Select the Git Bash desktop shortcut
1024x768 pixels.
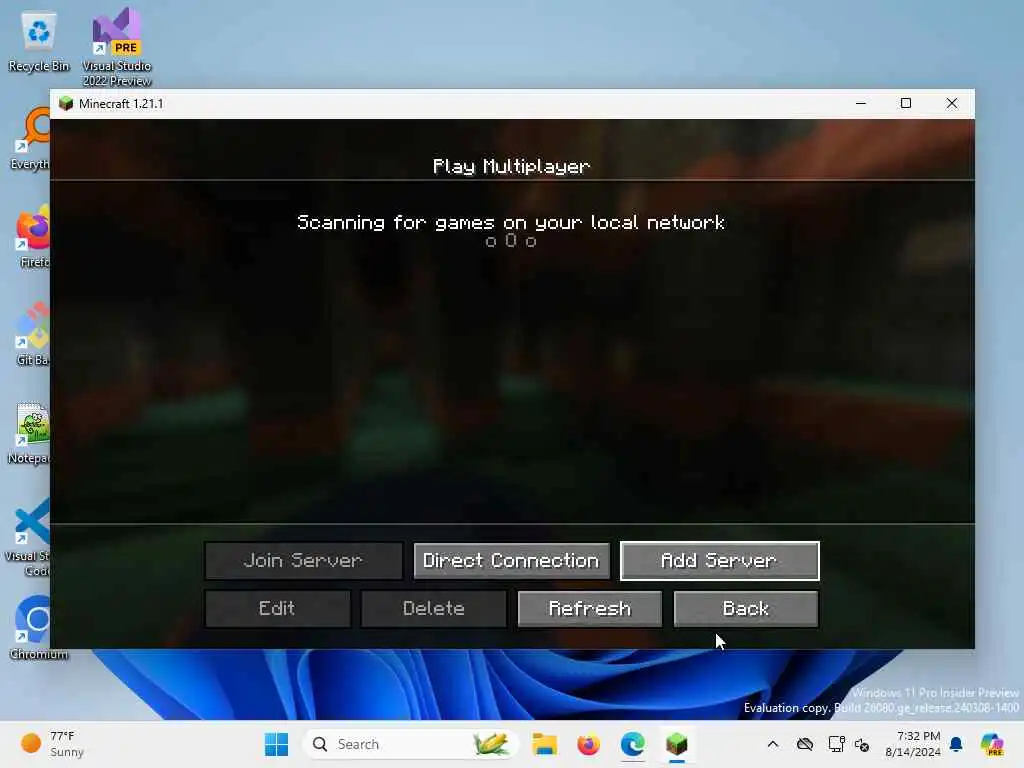pyautogui.click(x=31, y=334)
